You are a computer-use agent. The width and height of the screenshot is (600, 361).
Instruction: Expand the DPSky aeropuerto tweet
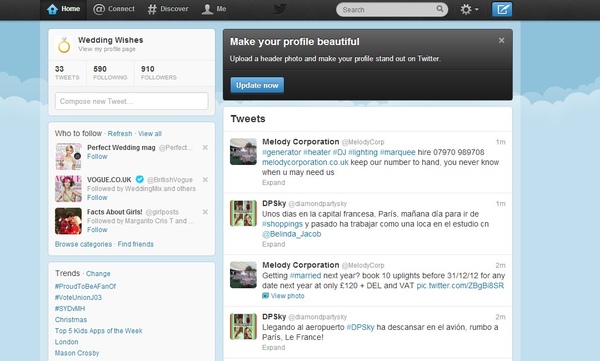(274, 348)
